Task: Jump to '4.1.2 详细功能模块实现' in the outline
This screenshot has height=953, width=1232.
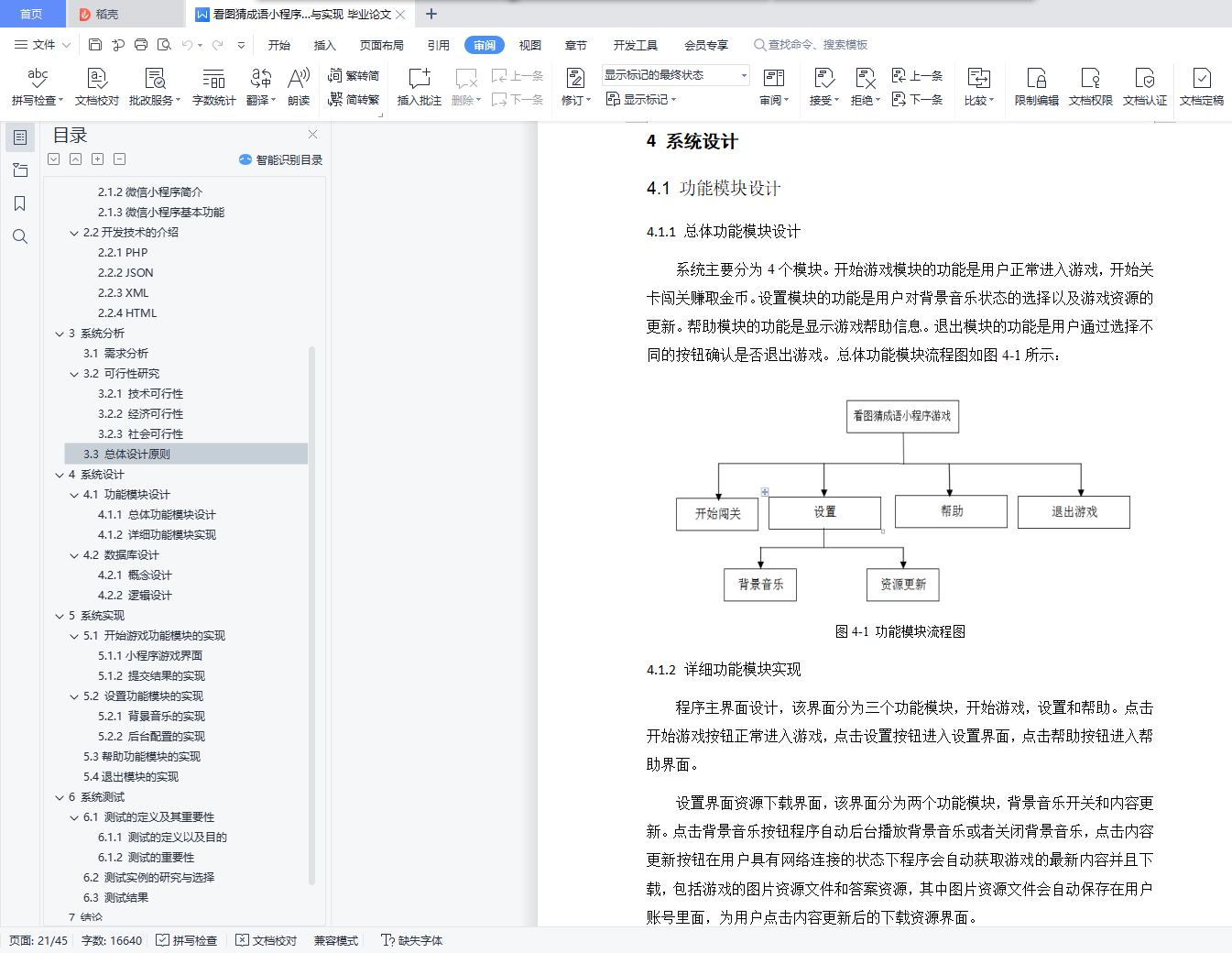Action: (x=157, y=535)
